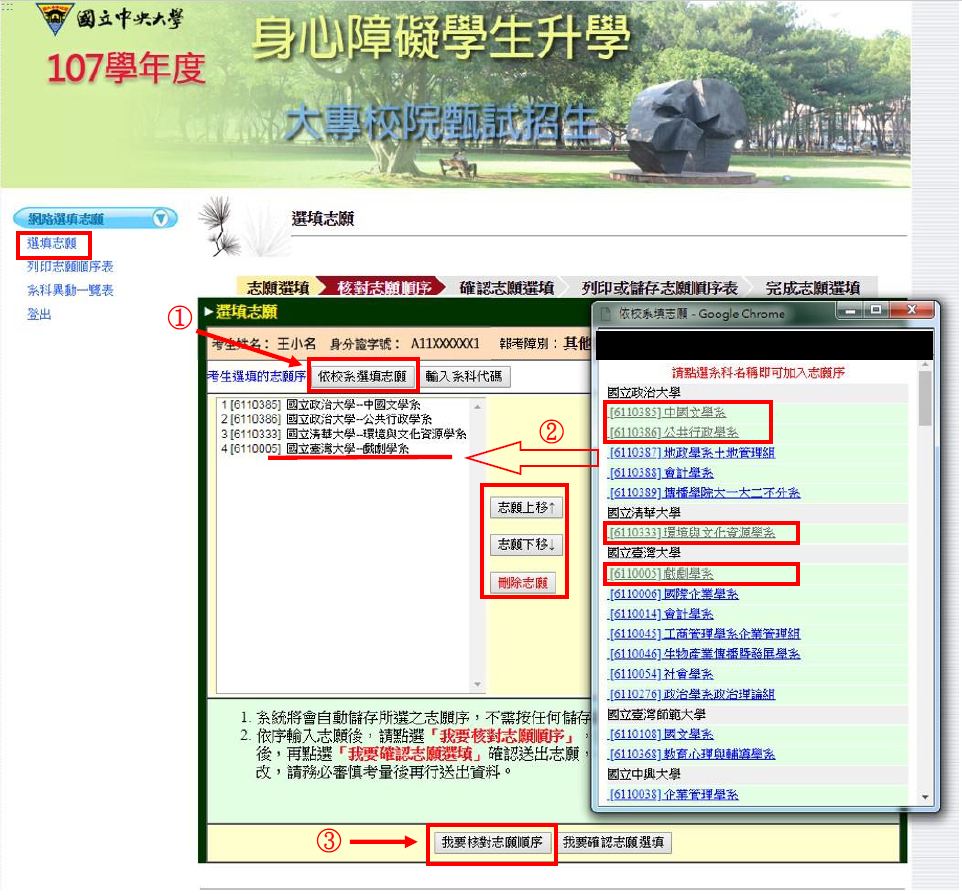962x895 pixels.
Task: Click the 國立中央大學 logo emblem
Action: point(54,18)
